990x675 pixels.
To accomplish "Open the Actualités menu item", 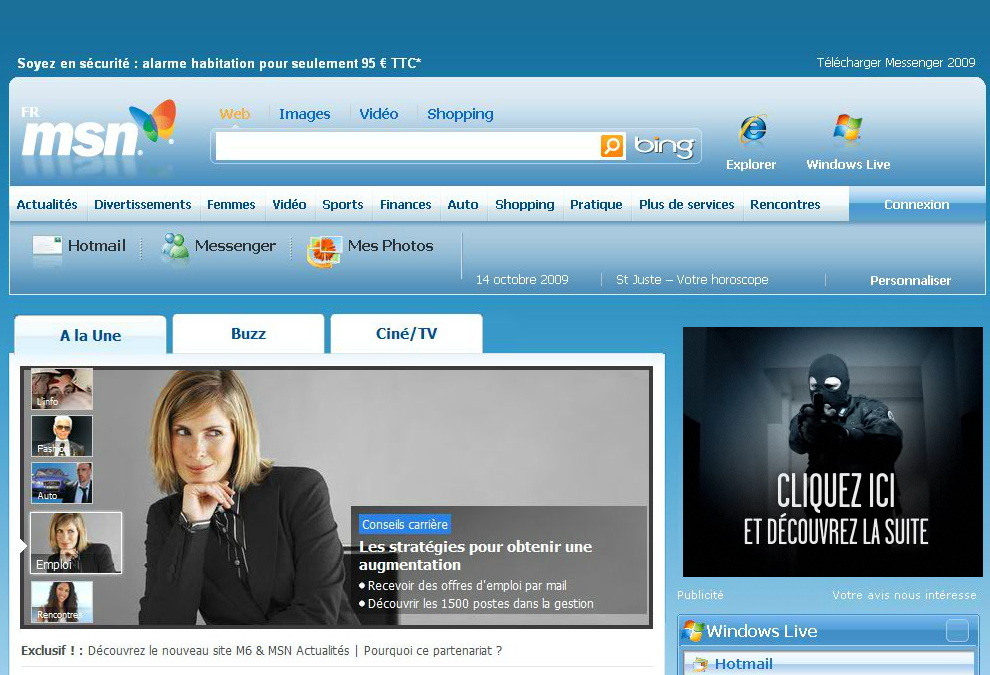I will point(47,204).
